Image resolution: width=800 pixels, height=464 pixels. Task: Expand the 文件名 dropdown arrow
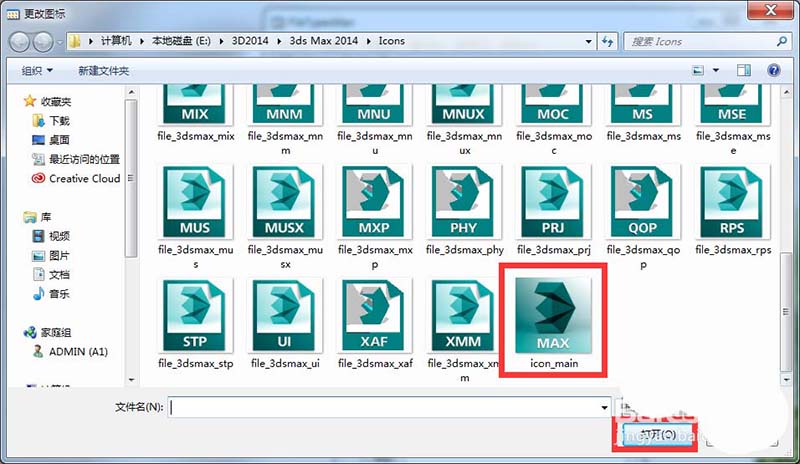pyautogui.click(x=605, y=407)
